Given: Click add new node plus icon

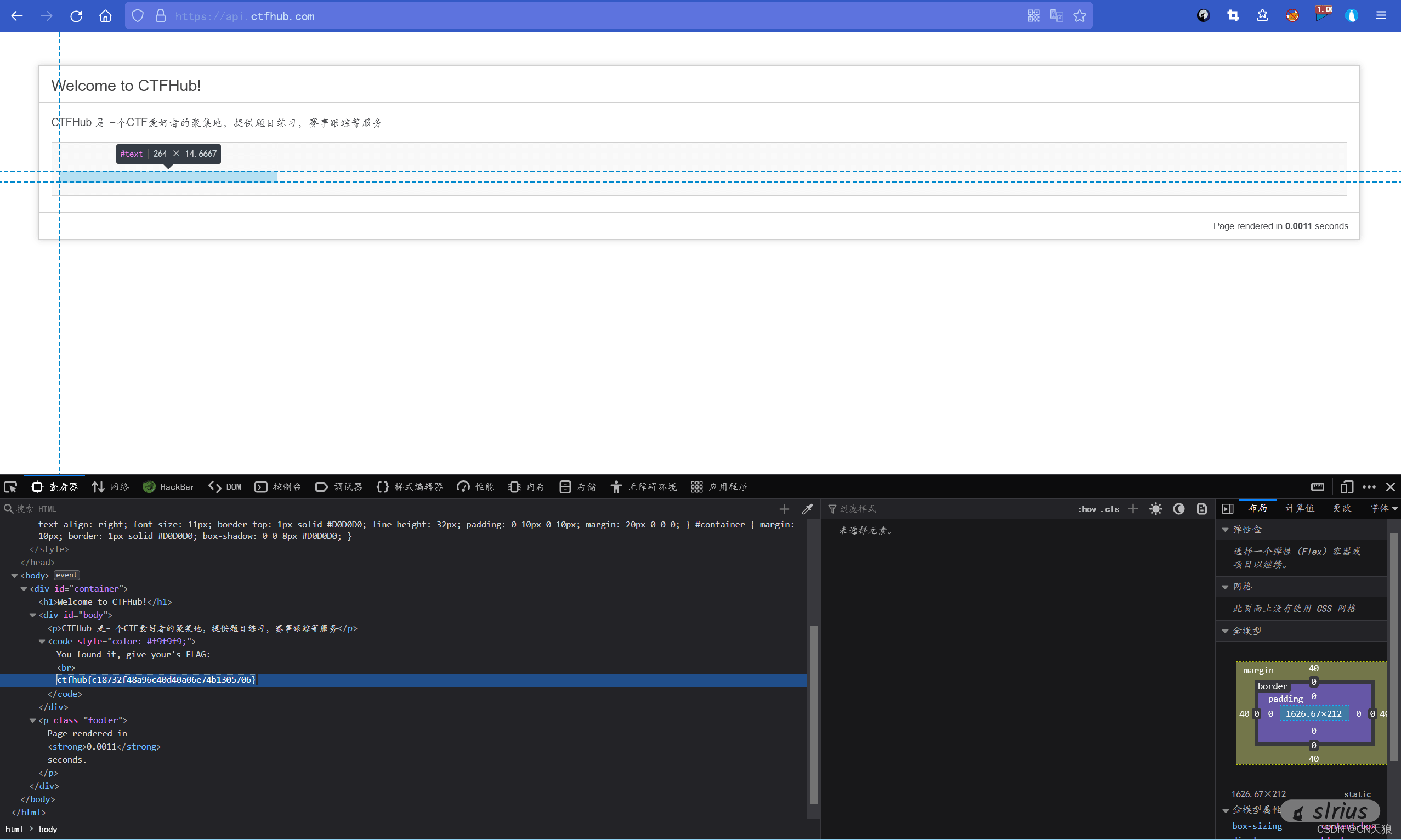Looking at the screenshot, I should click(784, 509).
